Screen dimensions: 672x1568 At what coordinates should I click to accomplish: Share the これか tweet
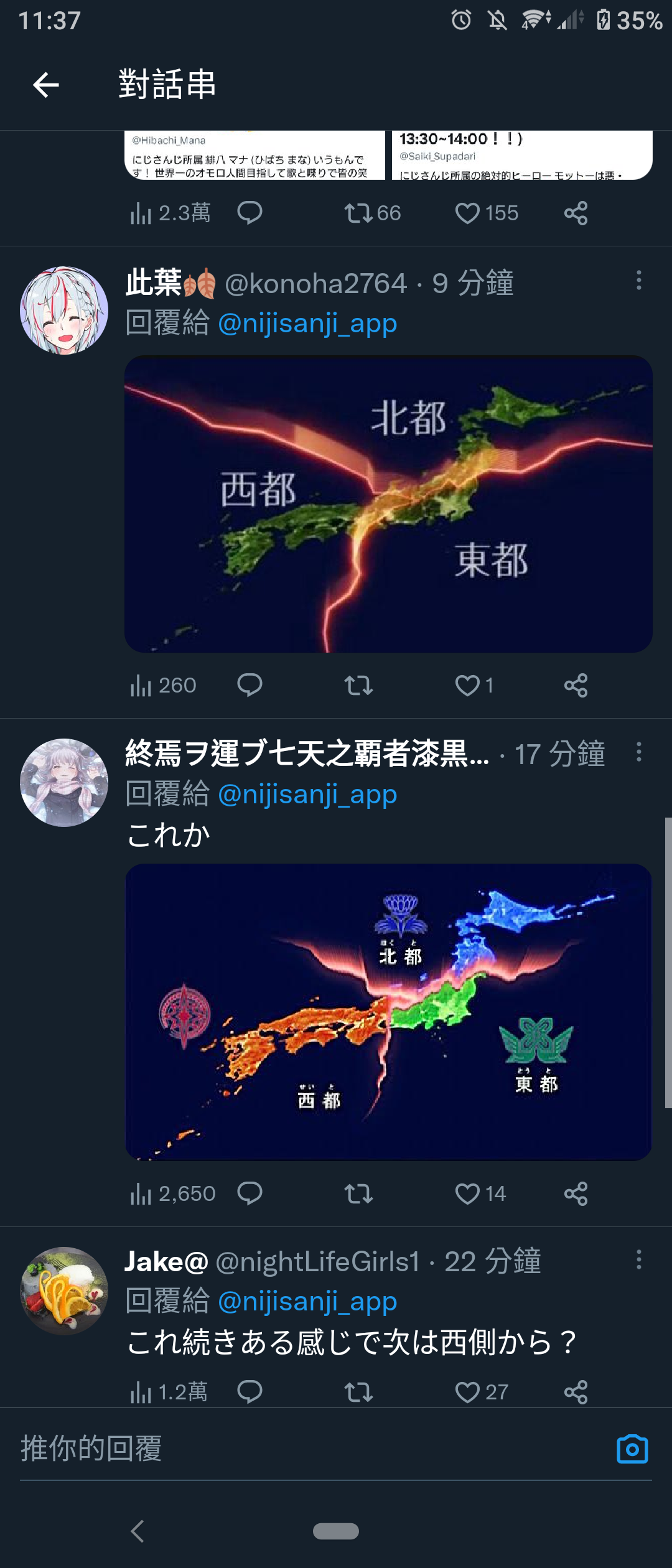[576, 1193]
